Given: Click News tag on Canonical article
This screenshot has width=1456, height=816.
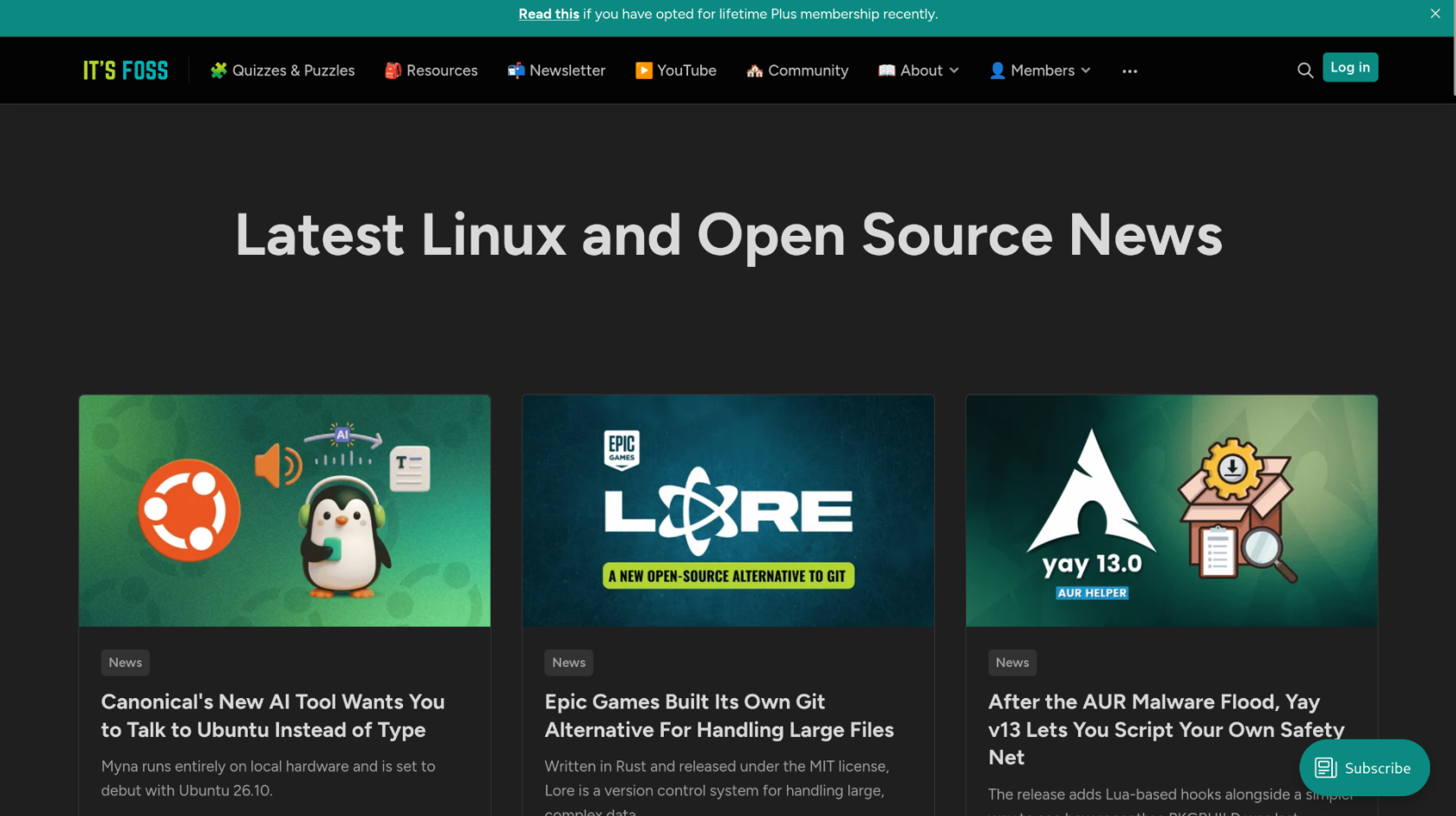Looking at the screenshot, I should pyautogui.click(x=126, y=663).
